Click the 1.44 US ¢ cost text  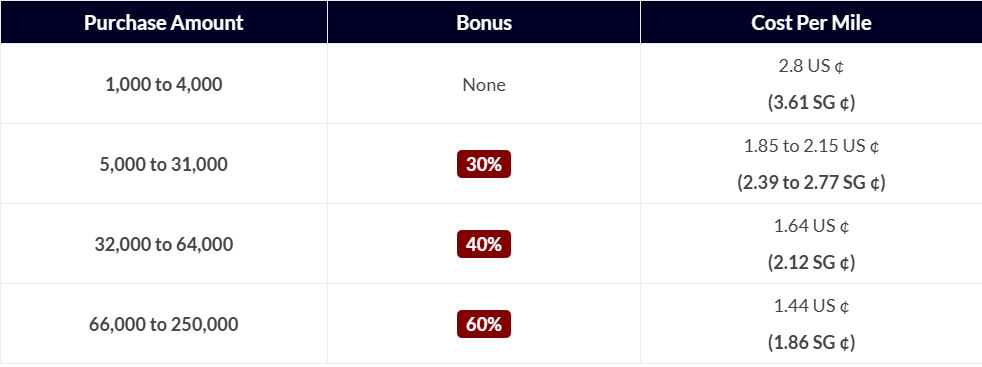(811, 306)
